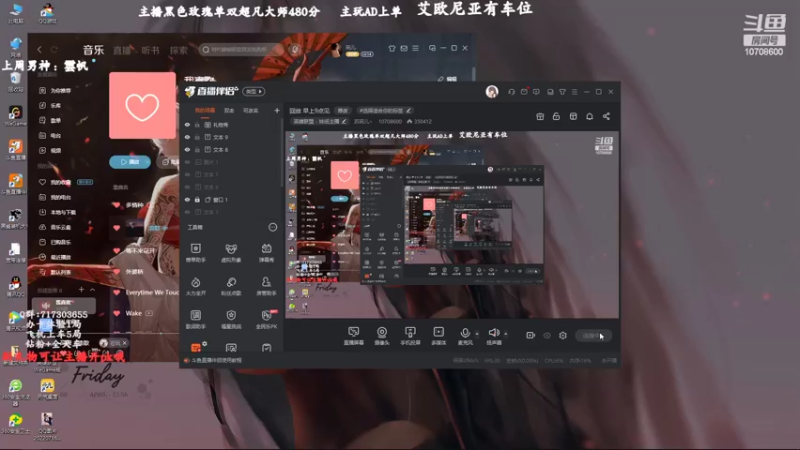Open the notification bell above preview

click(589, 116)
